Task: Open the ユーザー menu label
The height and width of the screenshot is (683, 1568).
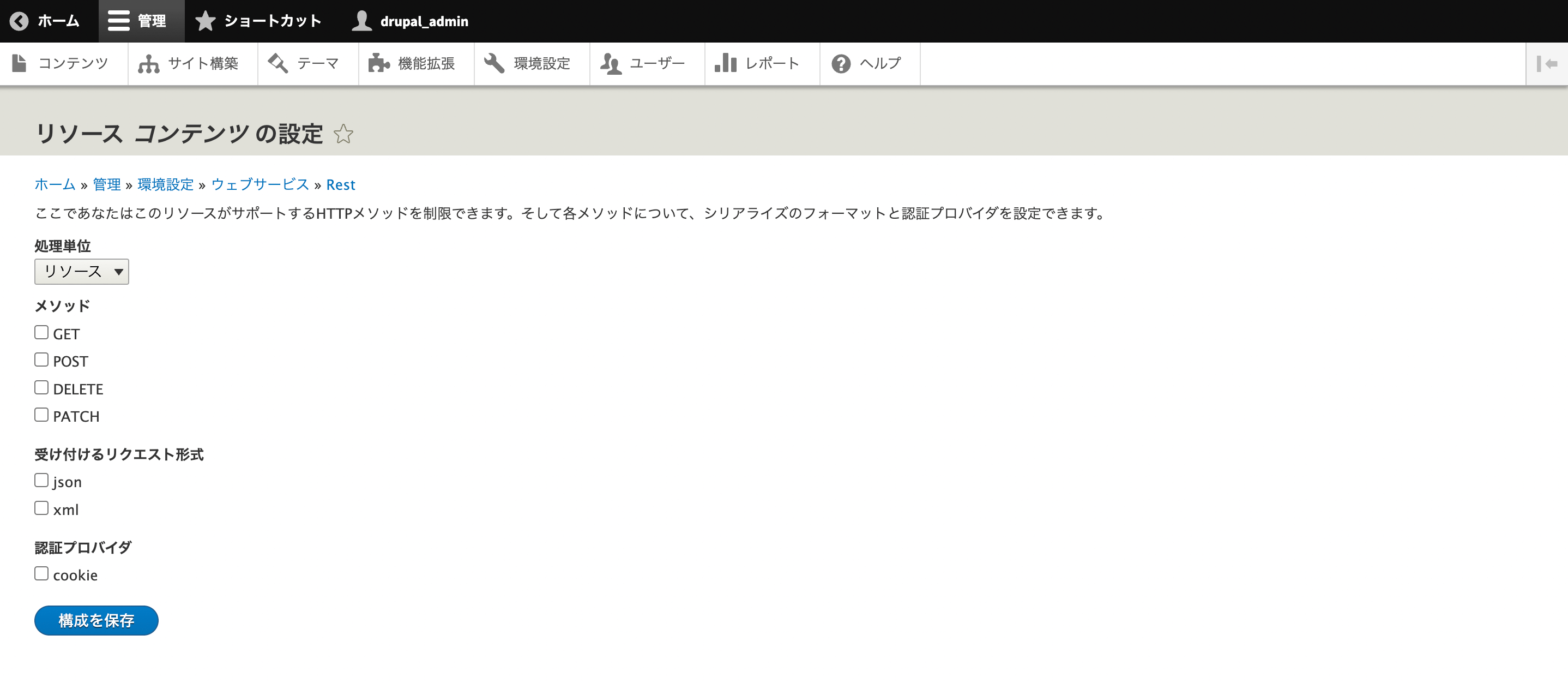Action: click(x=658, y=63)
